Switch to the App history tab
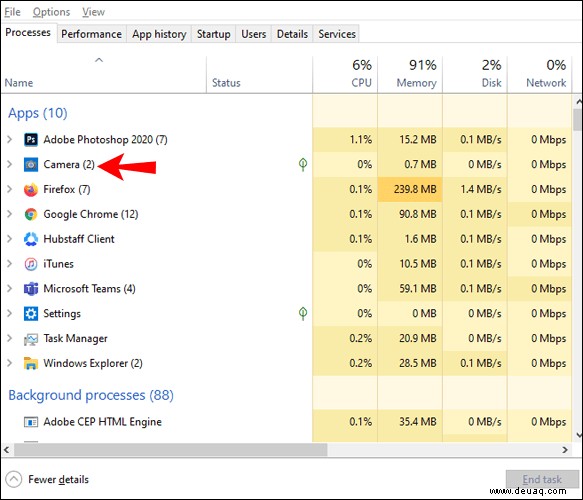 point(159,34)
